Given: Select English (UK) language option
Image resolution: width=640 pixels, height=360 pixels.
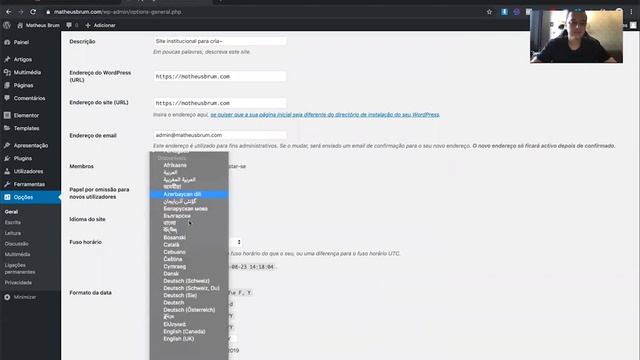Looking at the screenshot, I should [178, 339].
